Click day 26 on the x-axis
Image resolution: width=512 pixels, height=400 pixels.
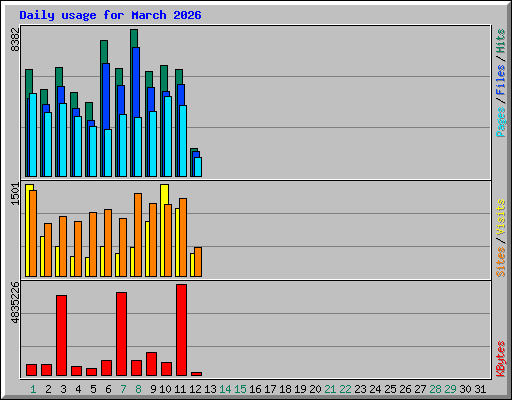[x=405, y=389]
